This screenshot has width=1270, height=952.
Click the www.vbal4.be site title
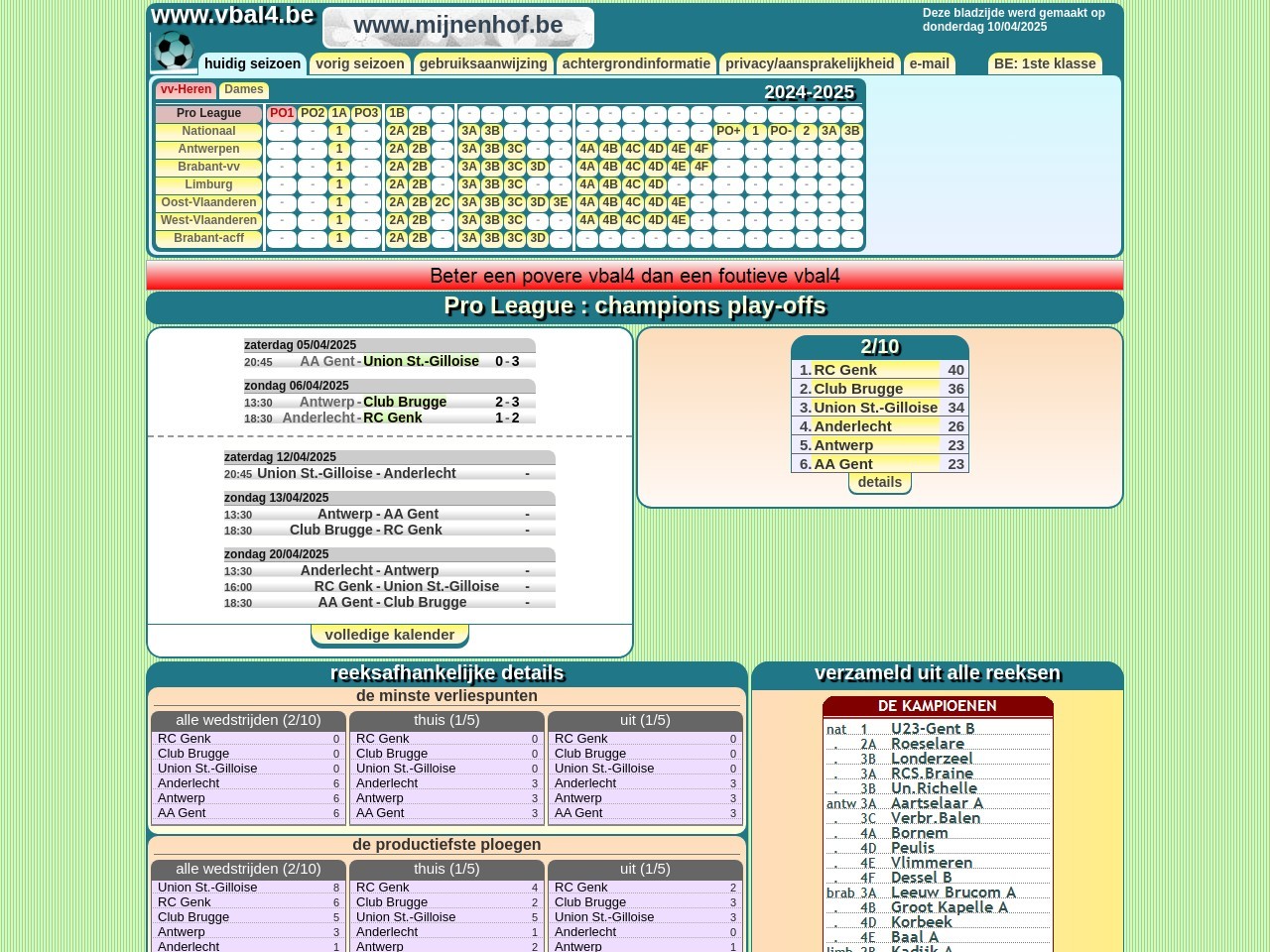click(232, 15)
